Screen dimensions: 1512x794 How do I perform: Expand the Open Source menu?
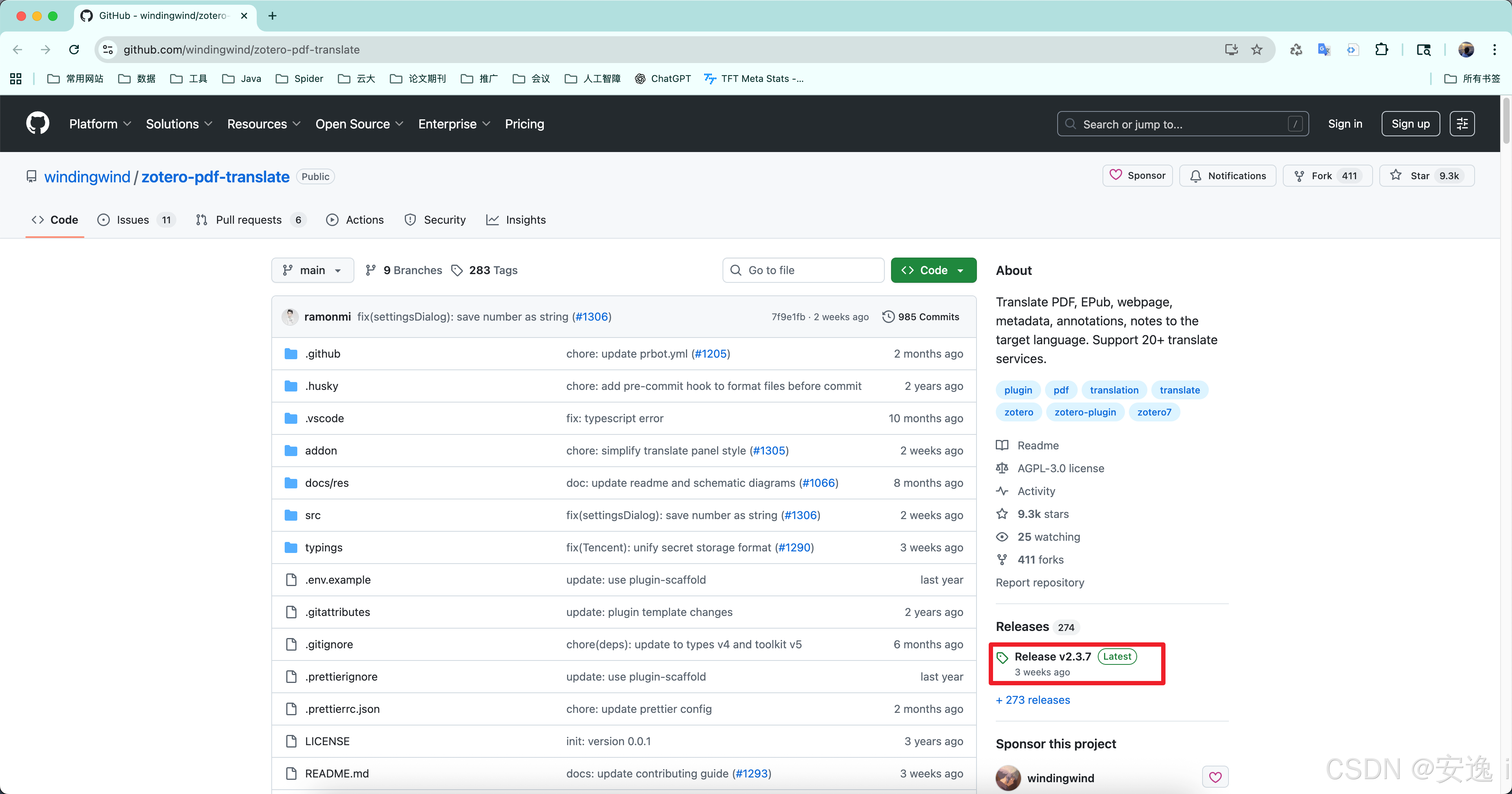coord(359,124)
